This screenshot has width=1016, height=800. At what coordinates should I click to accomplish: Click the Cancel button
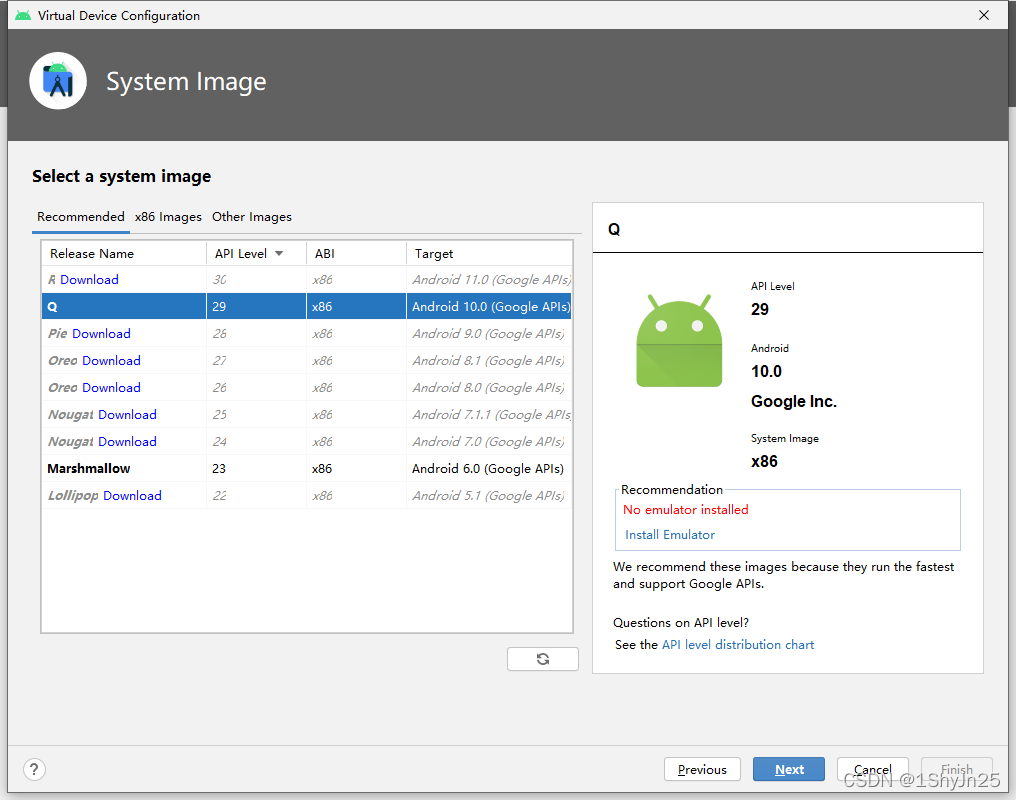872,770
